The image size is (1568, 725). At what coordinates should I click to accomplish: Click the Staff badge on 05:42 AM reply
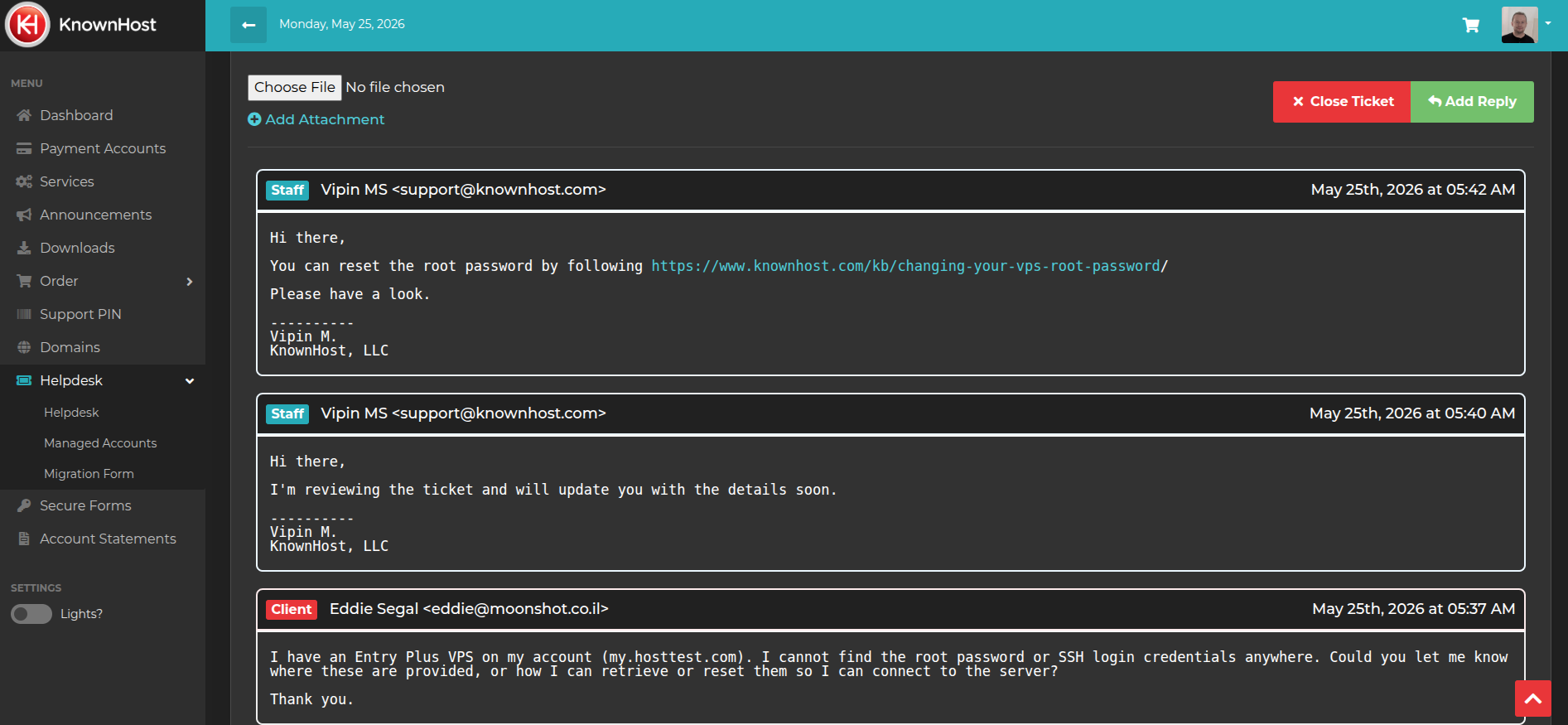pyautogui.click(x=287, y=190)
